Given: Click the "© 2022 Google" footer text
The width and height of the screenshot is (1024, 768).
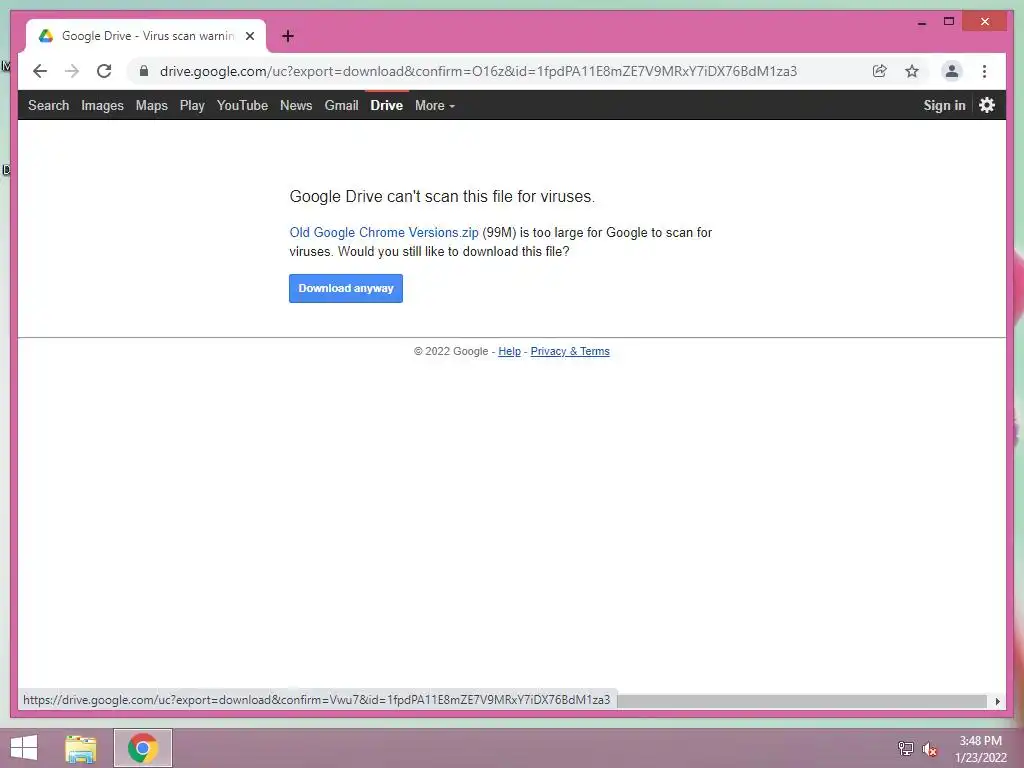Looking at the screenshot, I should tap(451, 351).
